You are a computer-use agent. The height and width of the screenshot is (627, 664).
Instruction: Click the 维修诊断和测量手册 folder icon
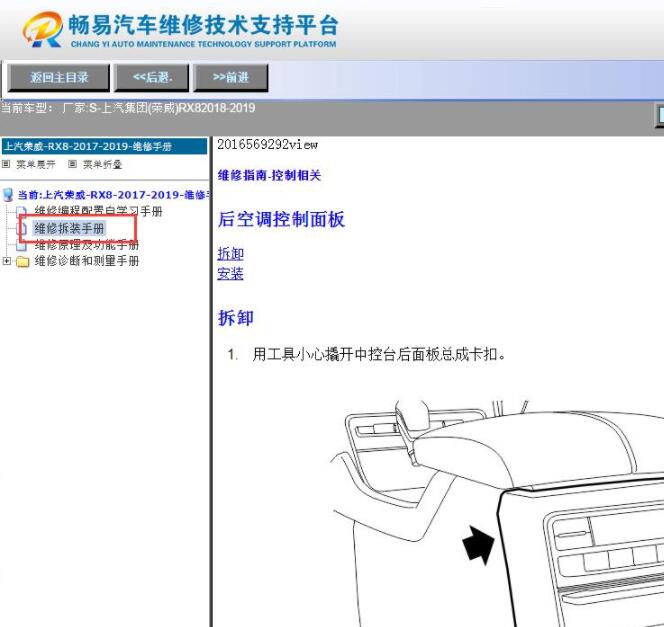tap(22, 262)
